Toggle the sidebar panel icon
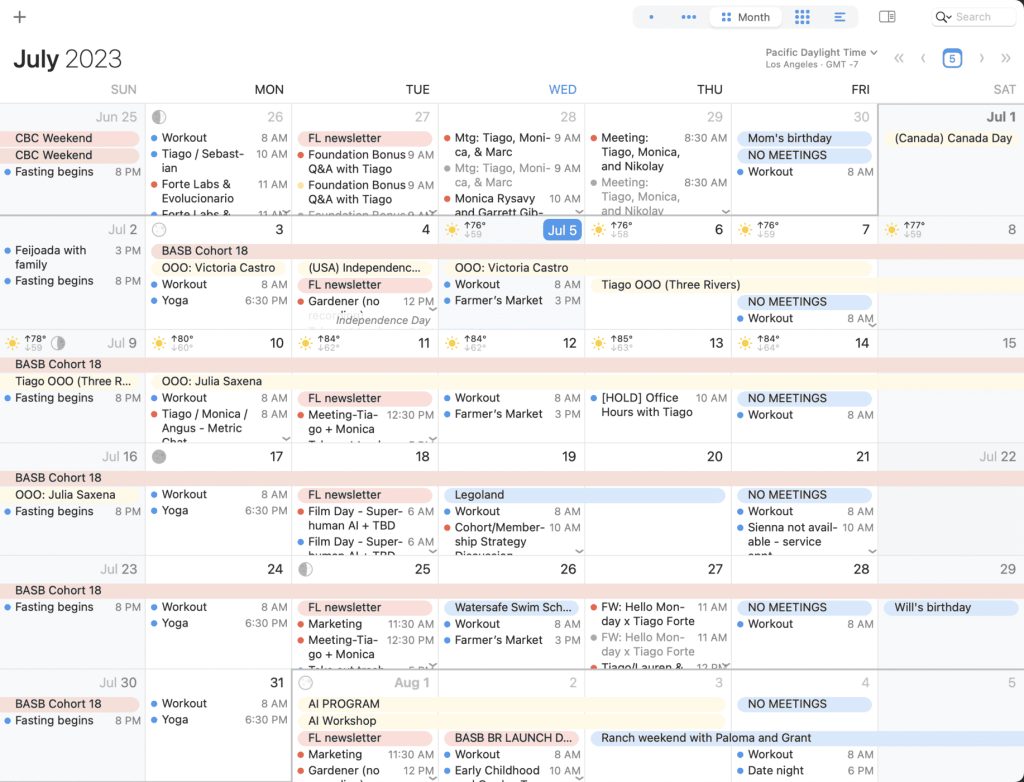 (x=887, y=17)
